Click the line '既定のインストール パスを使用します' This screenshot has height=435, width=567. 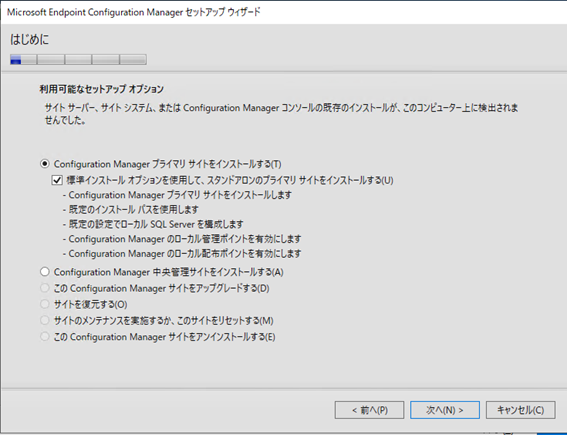pos(131,210)
